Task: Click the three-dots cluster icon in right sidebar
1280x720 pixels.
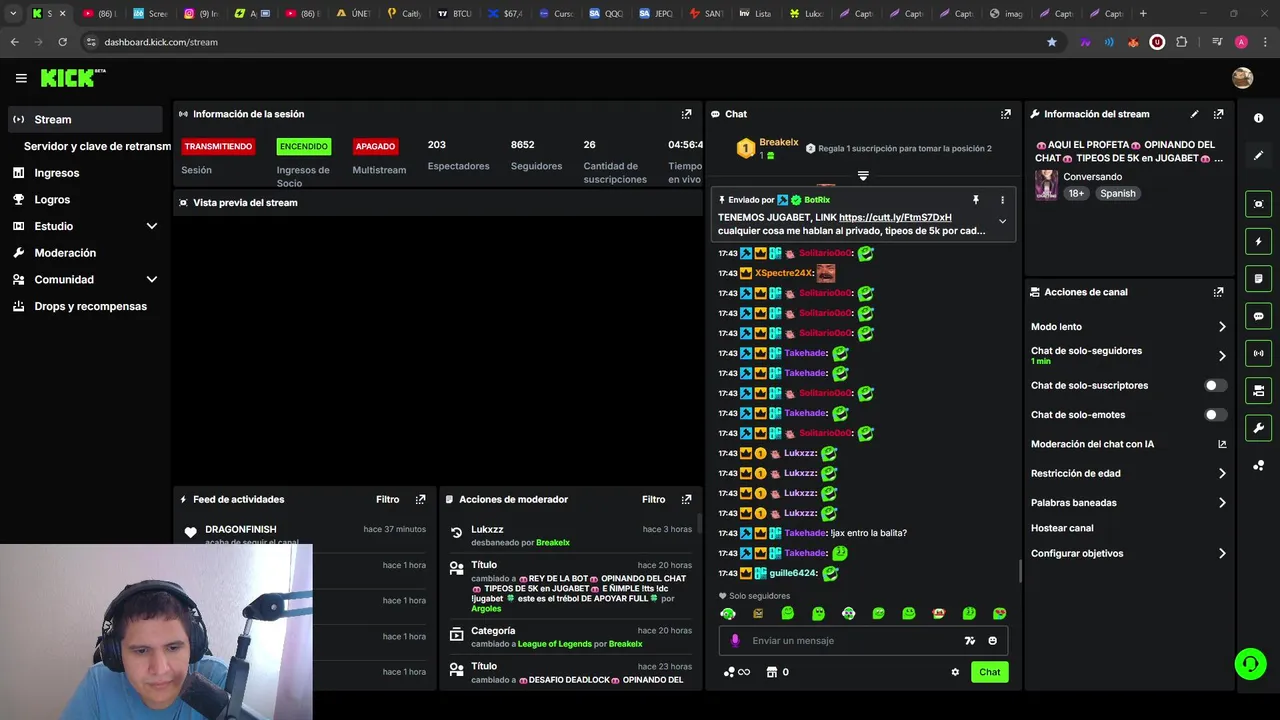Action: point(1258,466)
